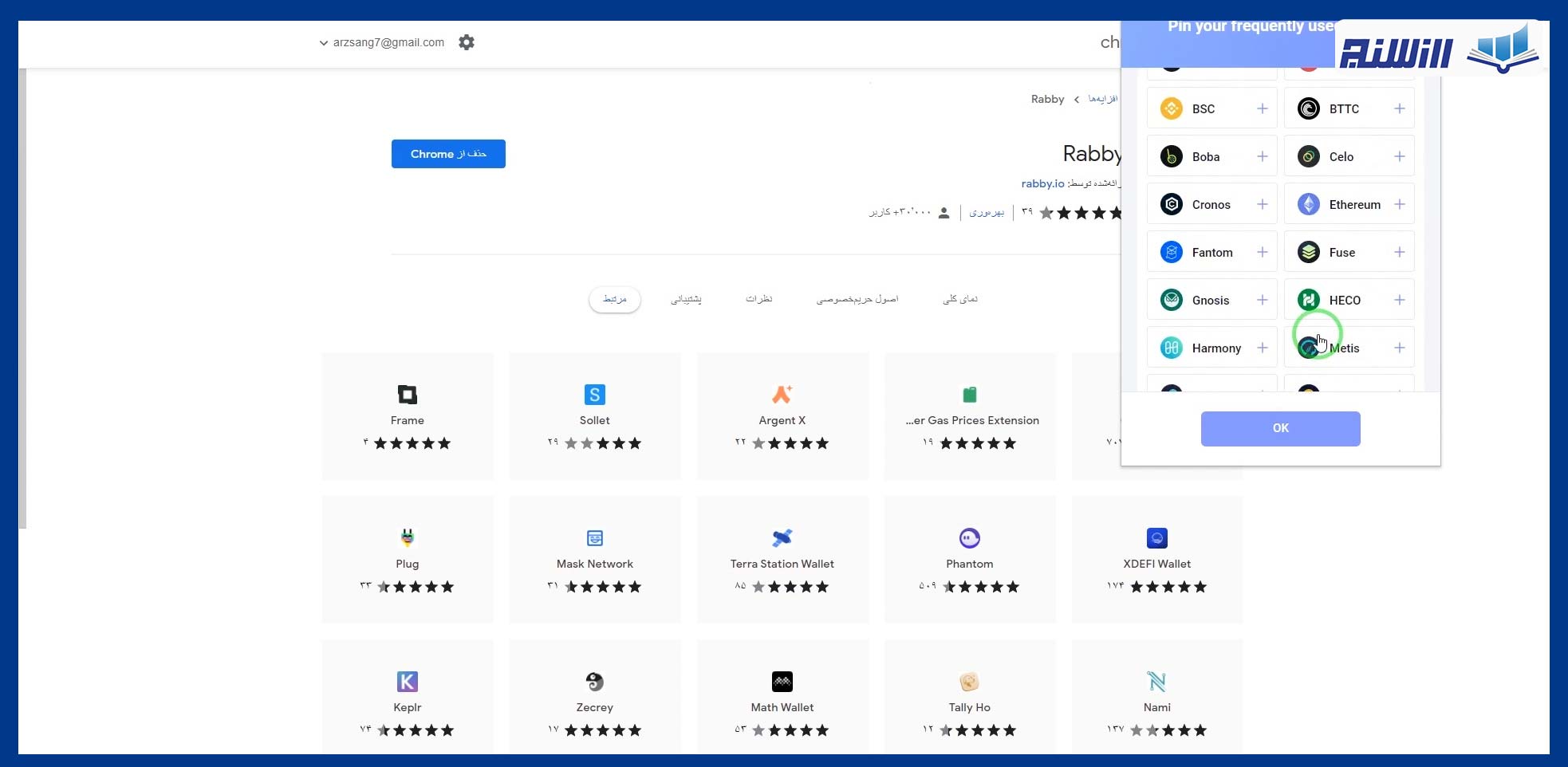This screenshot has width=1568, height=767.
Task: Confirm pinned chains with OK button
Action: pos(1280,428)
